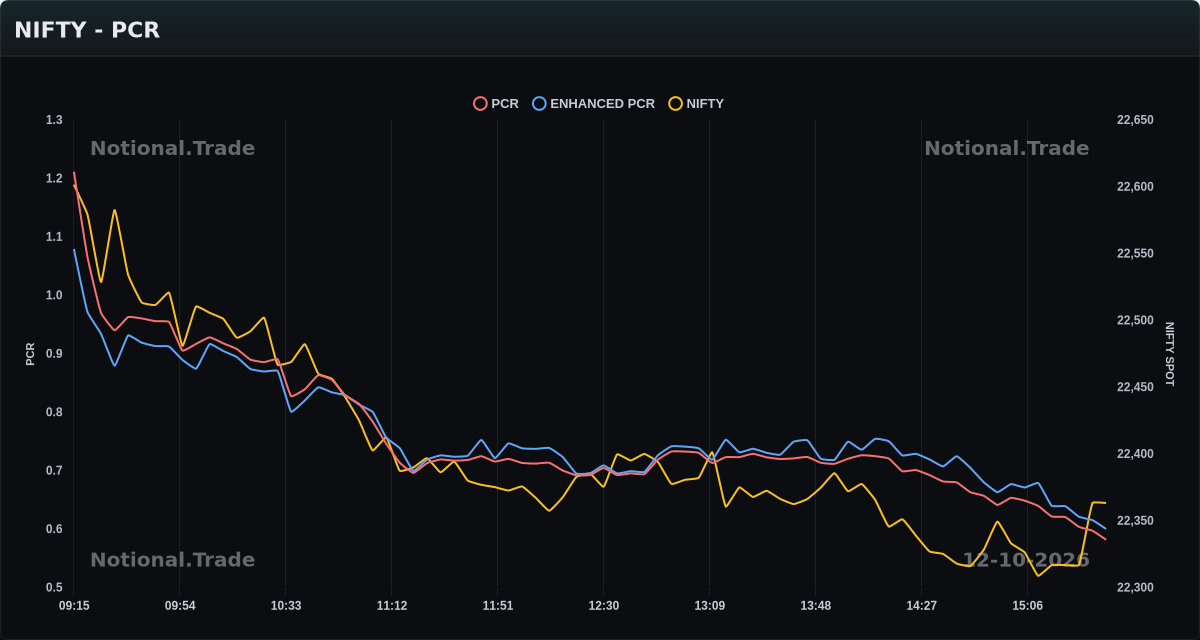Click the 22,400 NIFTY spot axis value
Viewport: 1200px width, 640px height.
pyautogui.click(x=1135, y=454)
